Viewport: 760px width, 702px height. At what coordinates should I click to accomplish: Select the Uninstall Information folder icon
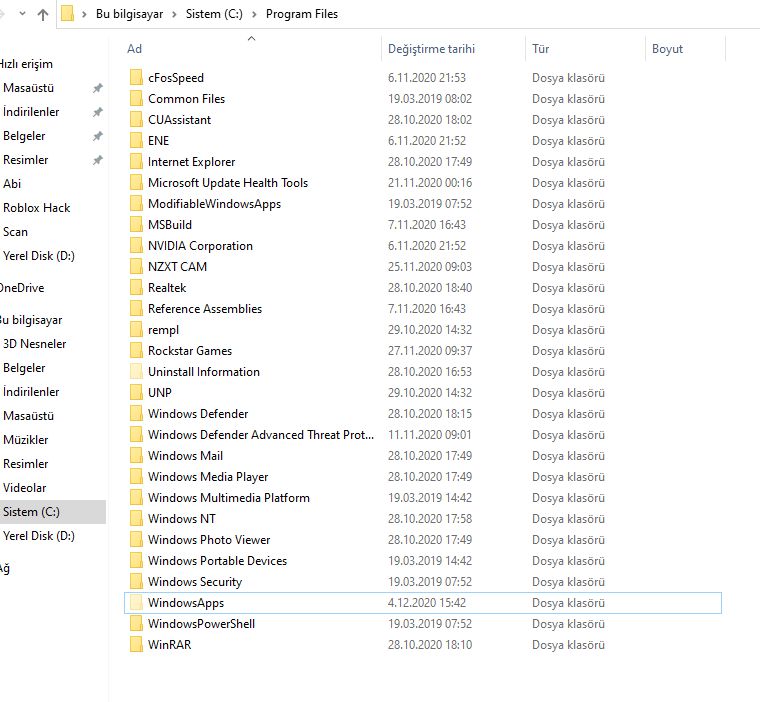[x=136, y=372]
